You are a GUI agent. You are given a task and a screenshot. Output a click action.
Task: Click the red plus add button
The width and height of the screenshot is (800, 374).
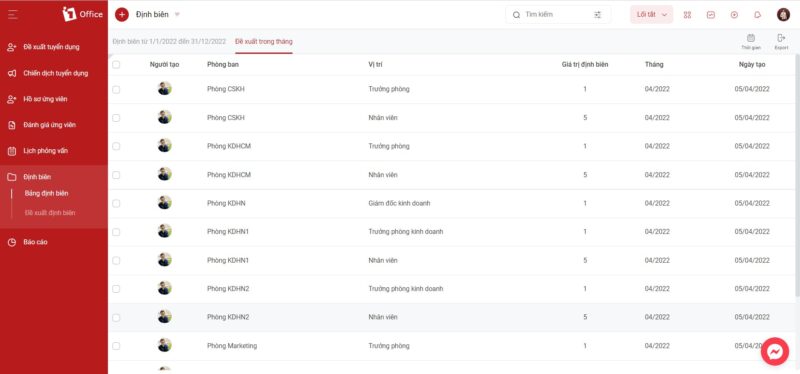coord(122,14)
